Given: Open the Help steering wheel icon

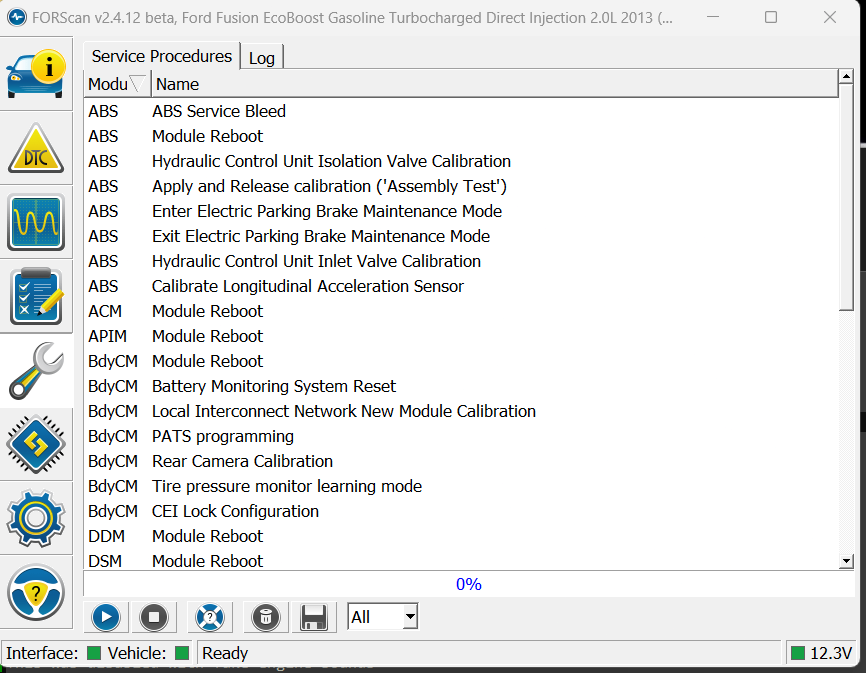Looking at the screenshot, I should (36, 592).
